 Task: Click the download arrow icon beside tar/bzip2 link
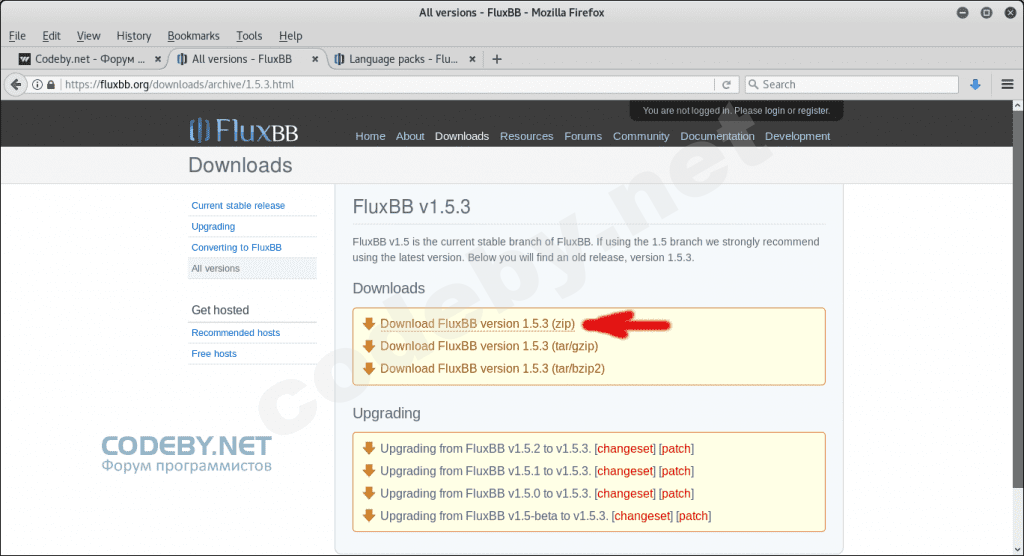point(369,368)
